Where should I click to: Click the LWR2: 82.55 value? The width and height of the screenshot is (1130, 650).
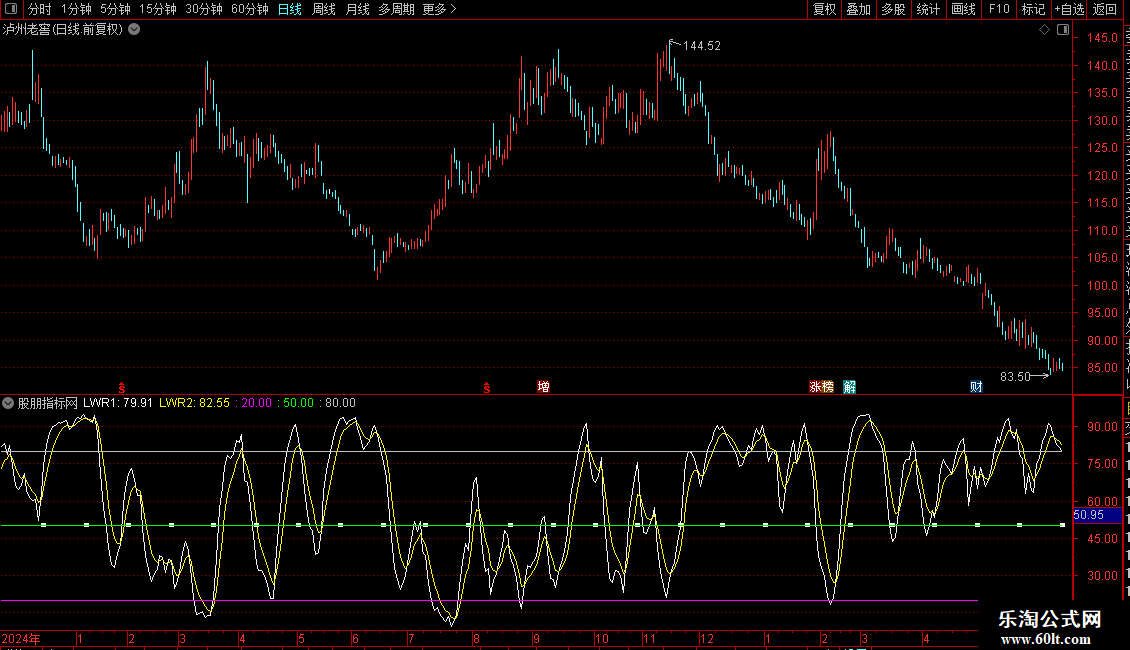(x=195, y=403)
